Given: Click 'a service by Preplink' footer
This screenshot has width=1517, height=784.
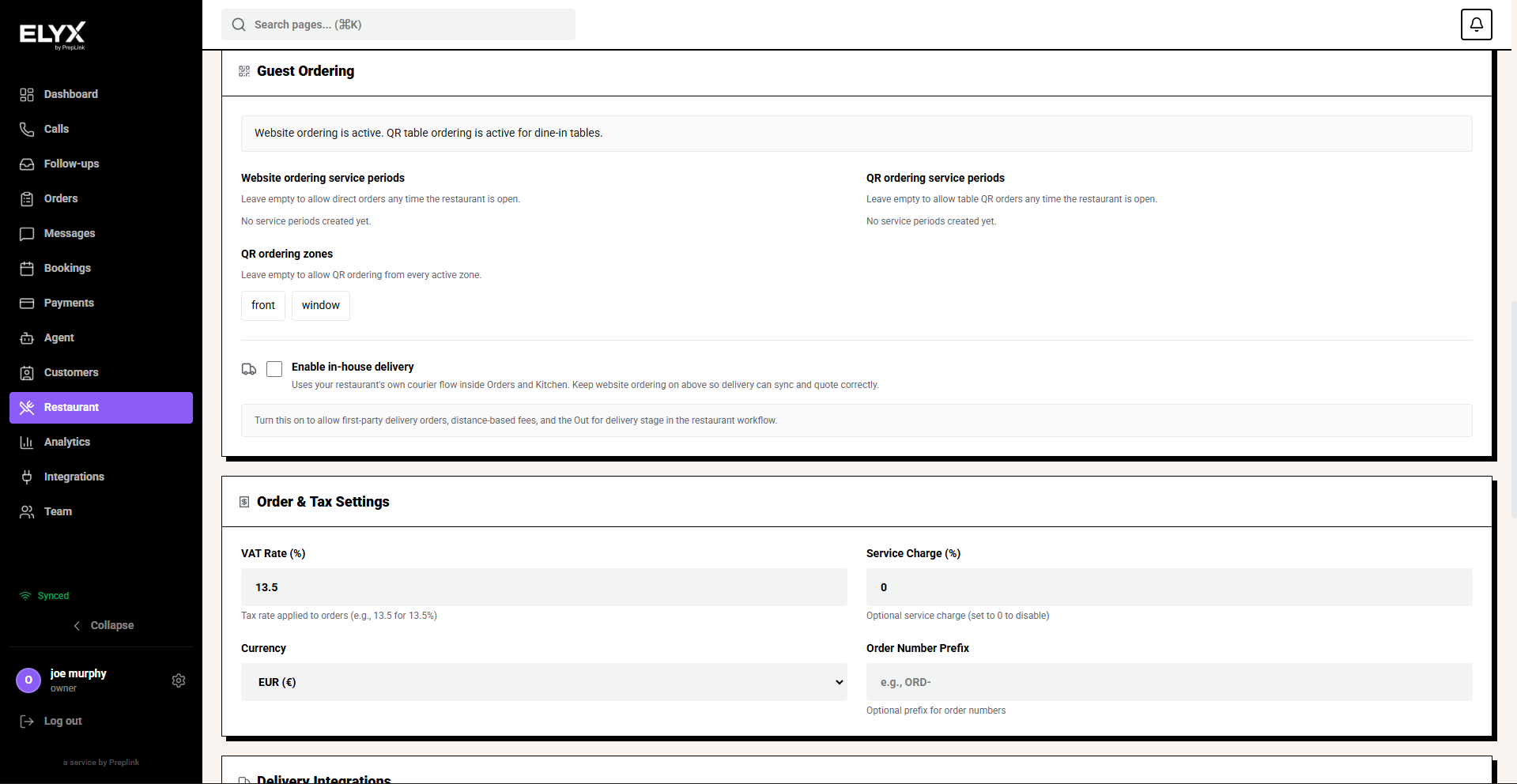Looking at the screenshot, I should pyautogui.click(x=101, y=763).
